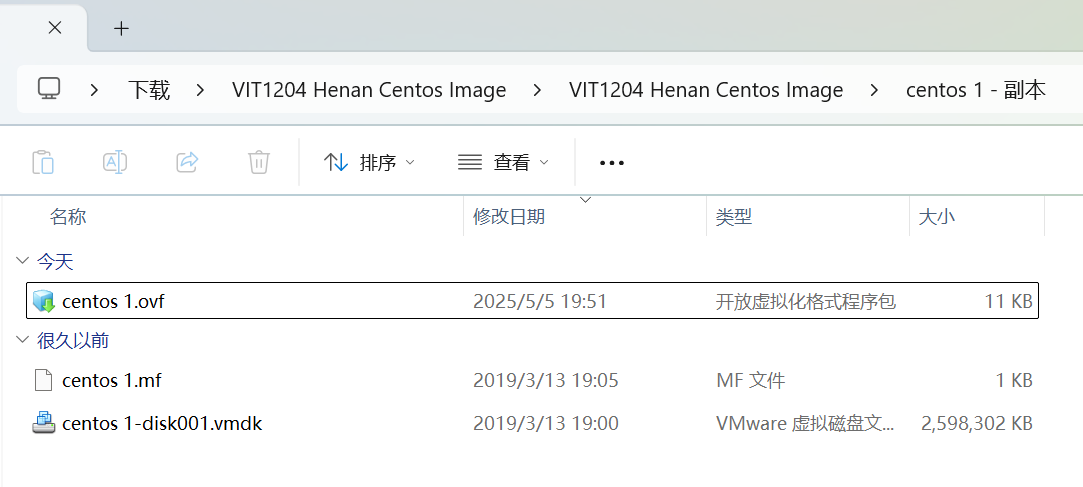
Task: Sort by 大小 column header
Action: point(937,216)
